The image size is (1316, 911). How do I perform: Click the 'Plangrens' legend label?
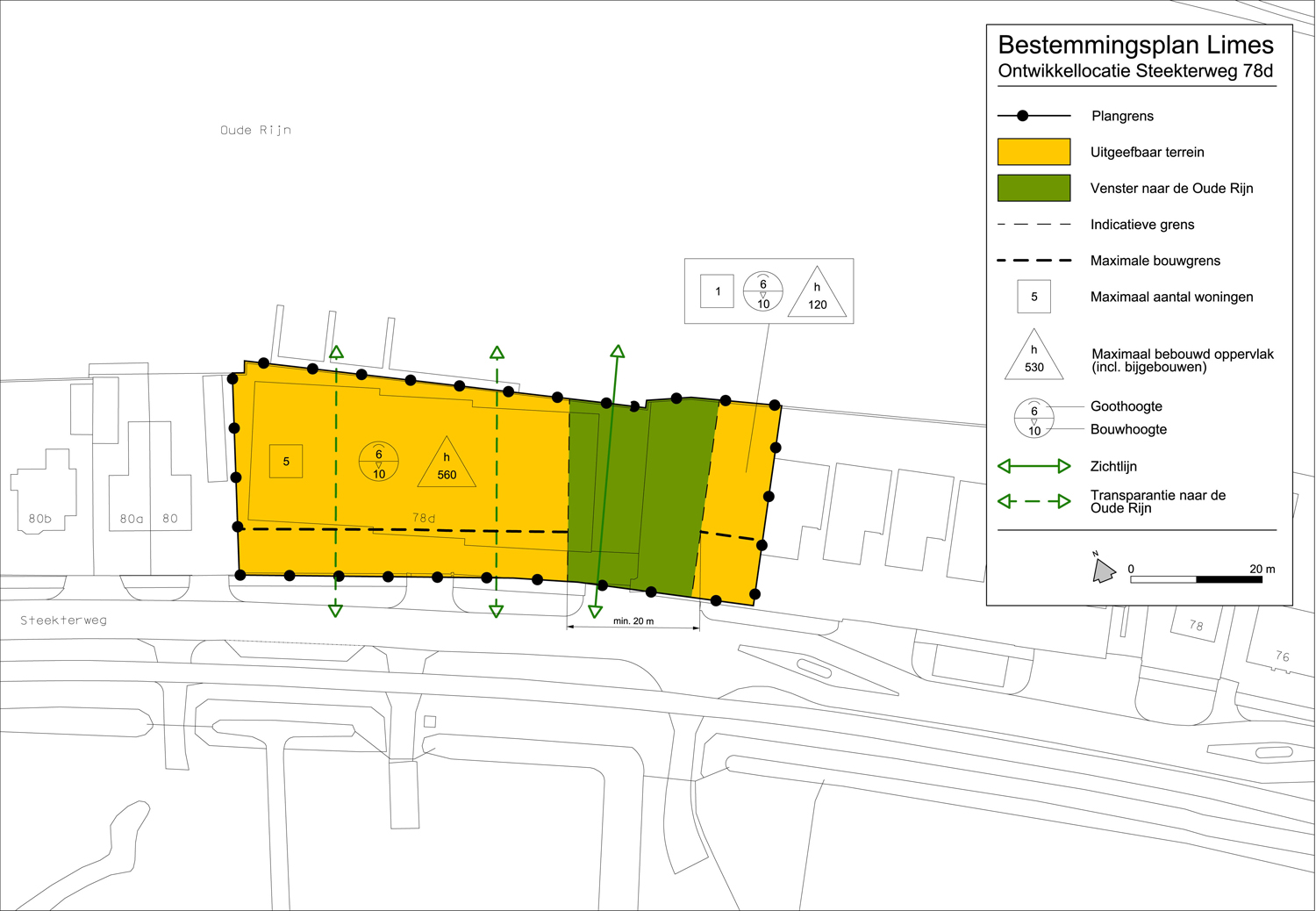pos(1122,116)
